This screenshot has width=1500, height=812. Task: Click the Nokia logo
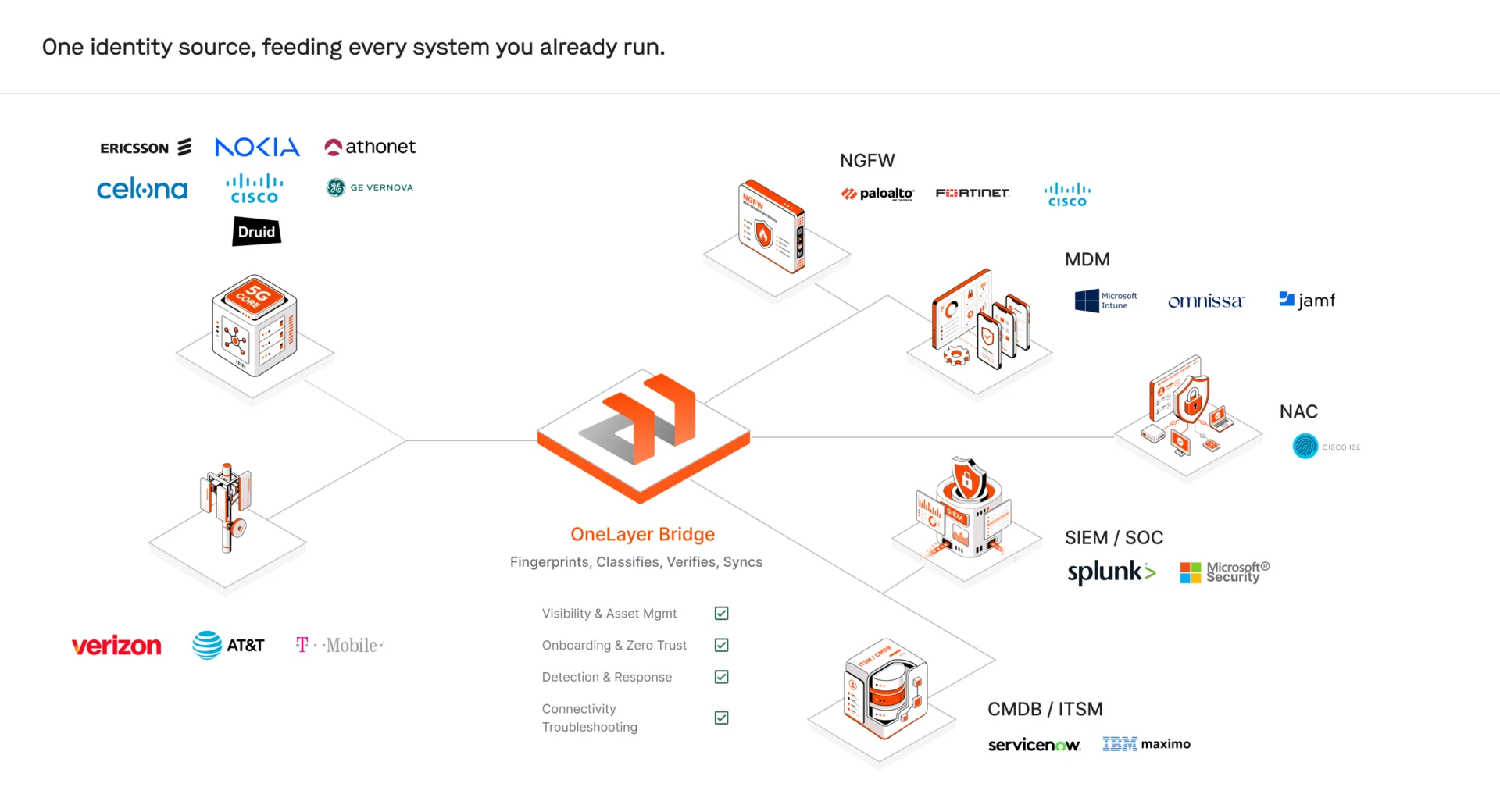(257, 147)
